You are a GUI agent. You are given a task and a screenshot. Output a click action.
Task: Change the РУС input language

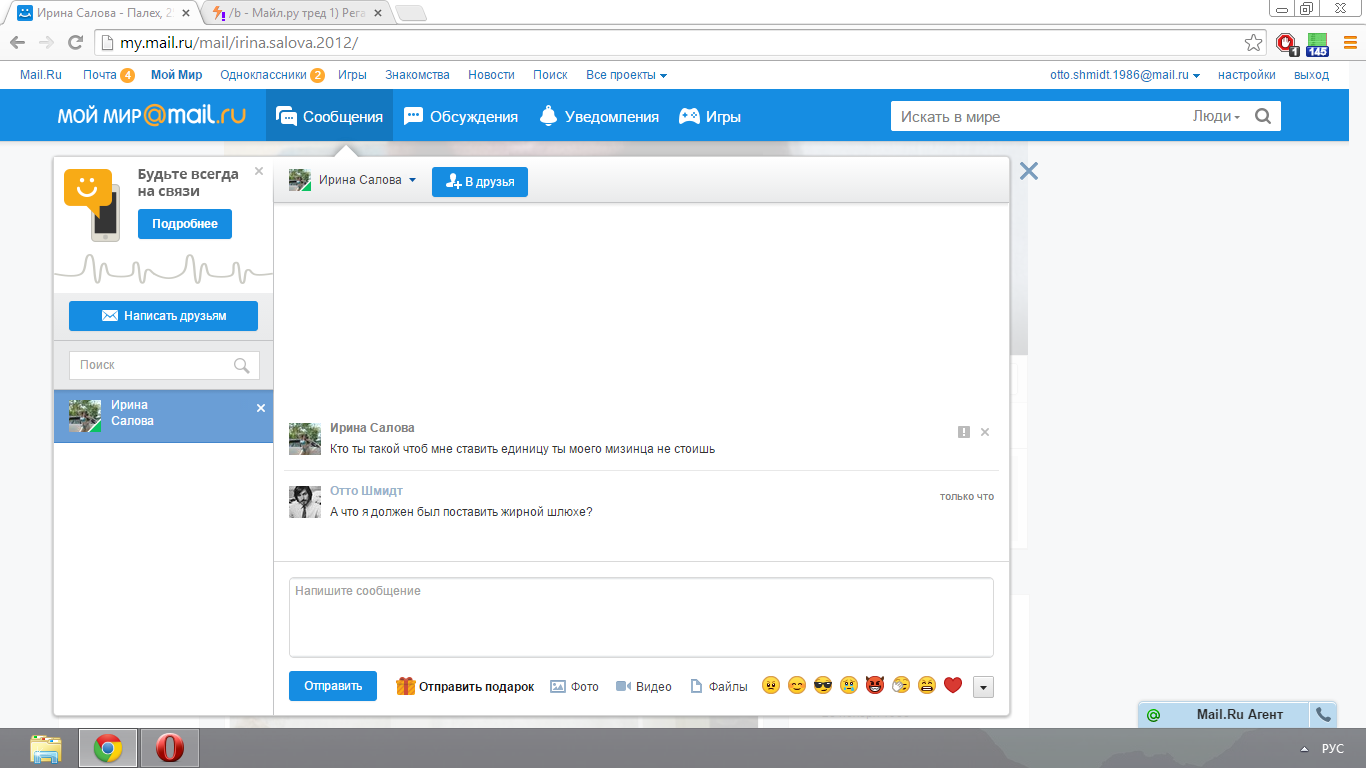click(x=1333, y=748)
